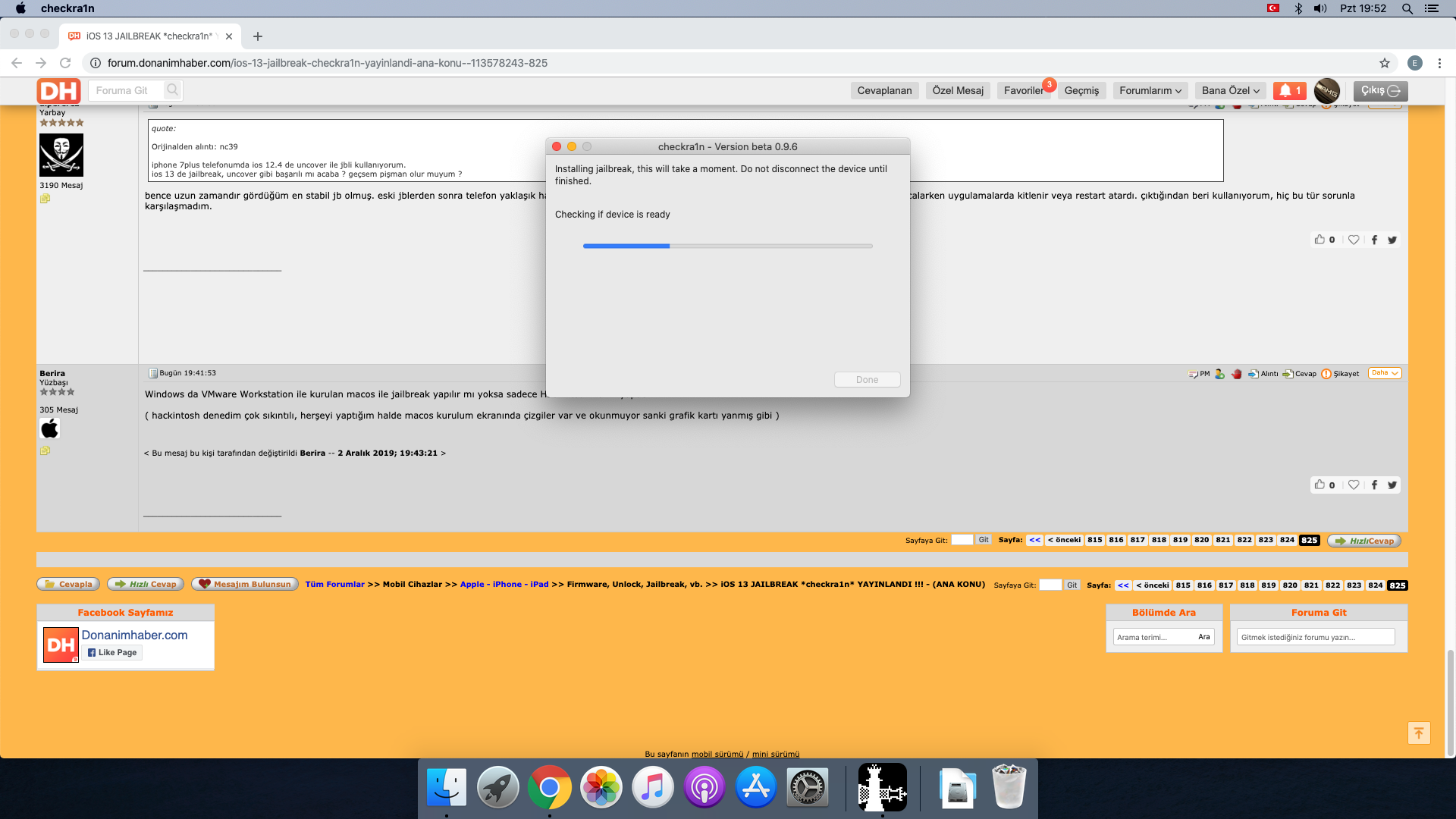This screenshot has height=819, width=1456.
Task: Open the mobil sürümü link
Action: pos(717,754)
